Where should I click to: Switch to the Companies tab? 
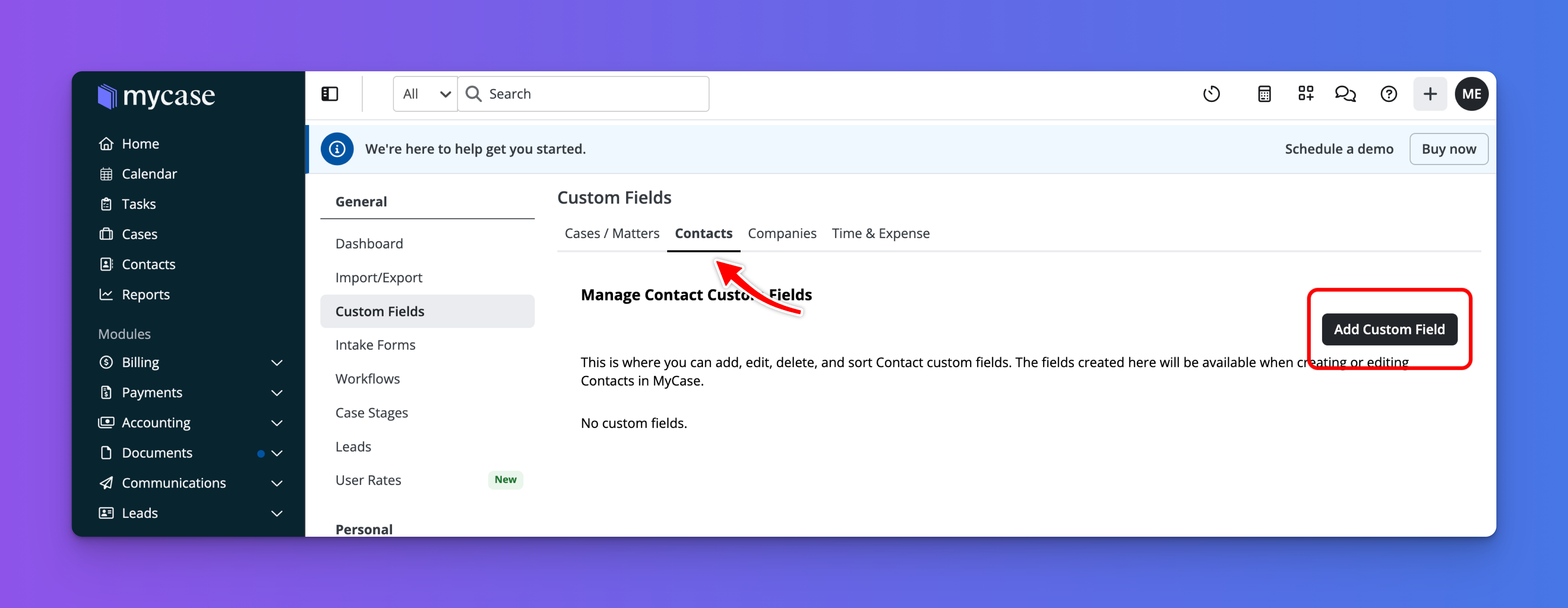pyautogui.click(x=782, y=233)
